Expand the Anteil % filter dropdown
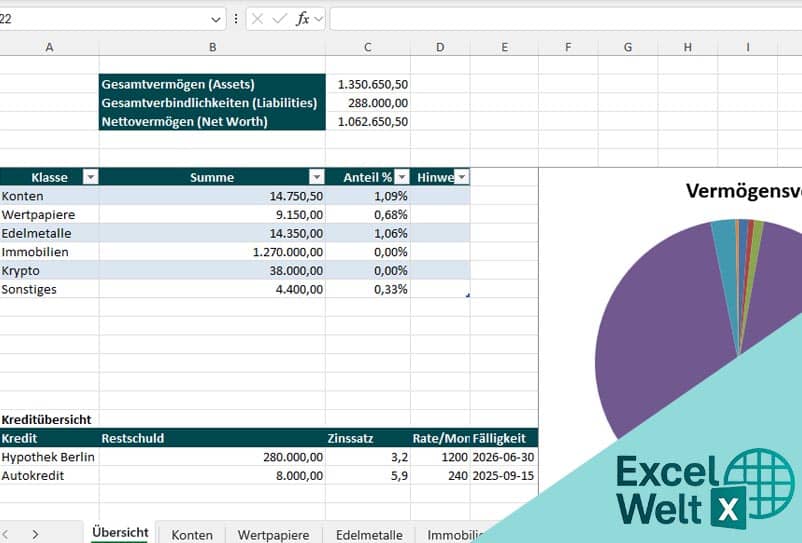 tap(401, 177)
